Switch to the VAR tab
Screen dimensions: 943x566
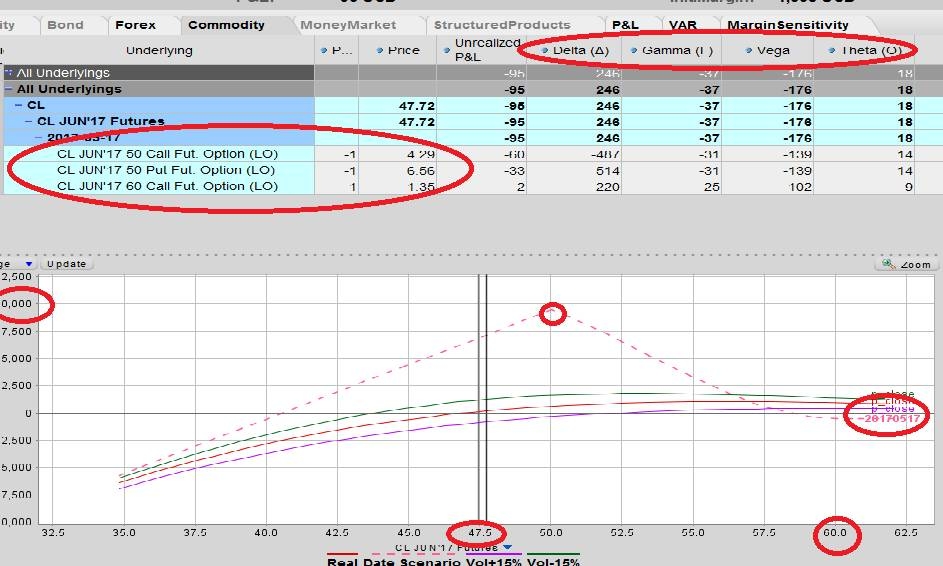coord(683,25)
